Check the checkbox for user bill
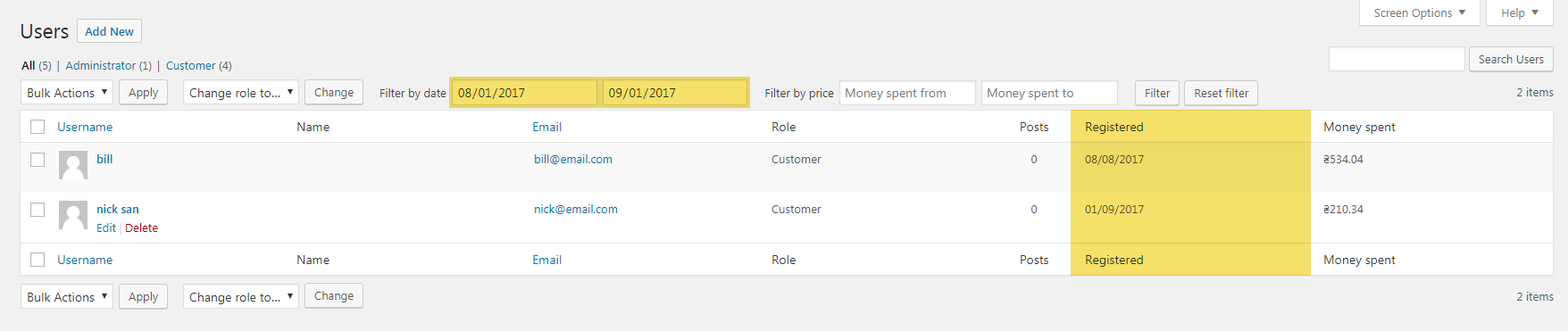 click(x=38, y=160)
